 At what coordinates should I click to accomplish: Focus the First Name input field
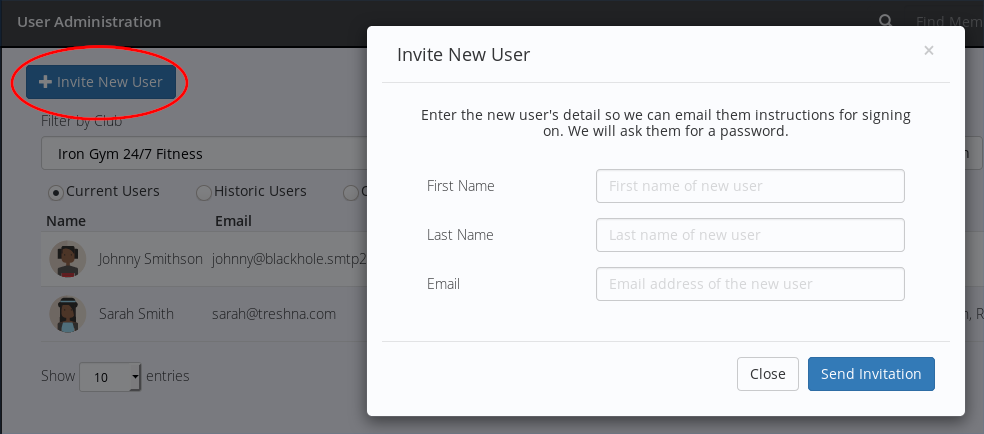[750, 186]
